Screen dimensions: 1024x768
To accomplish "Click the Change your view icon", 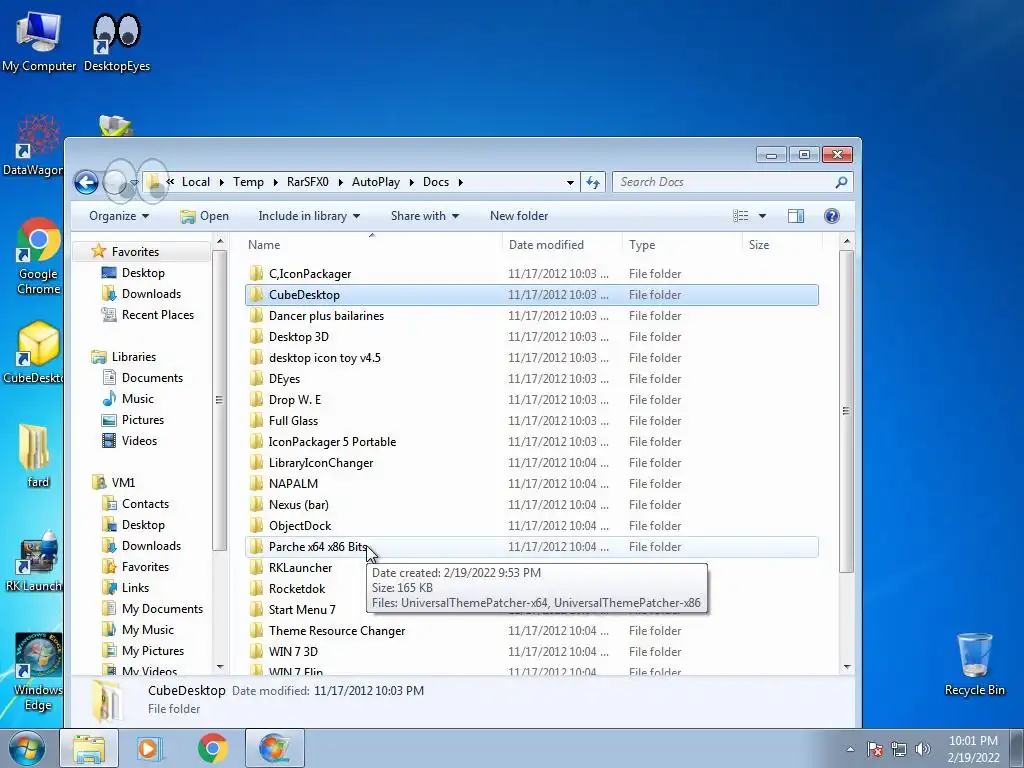I will [741, 216].
